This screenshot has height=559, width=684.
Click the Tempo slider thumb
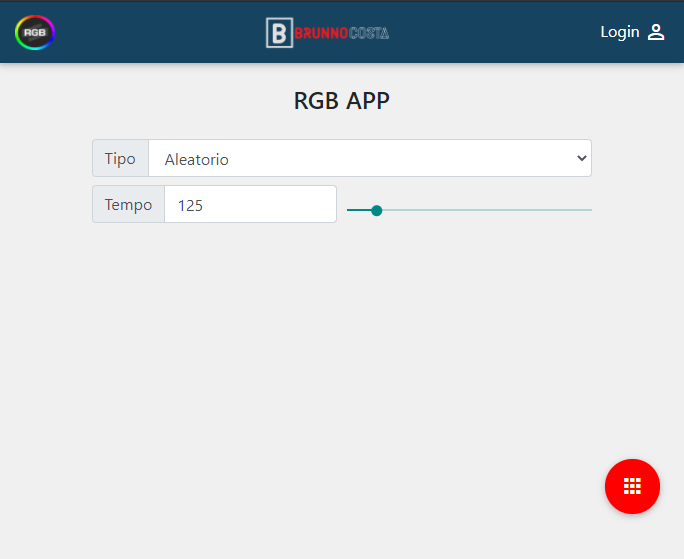[376, 210]
